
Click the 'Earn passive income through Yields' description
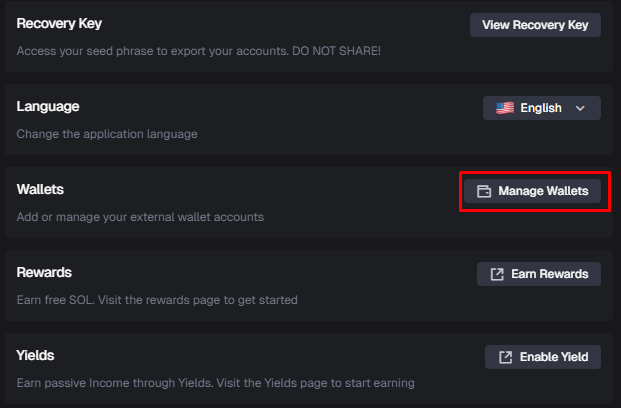(215, 382)
